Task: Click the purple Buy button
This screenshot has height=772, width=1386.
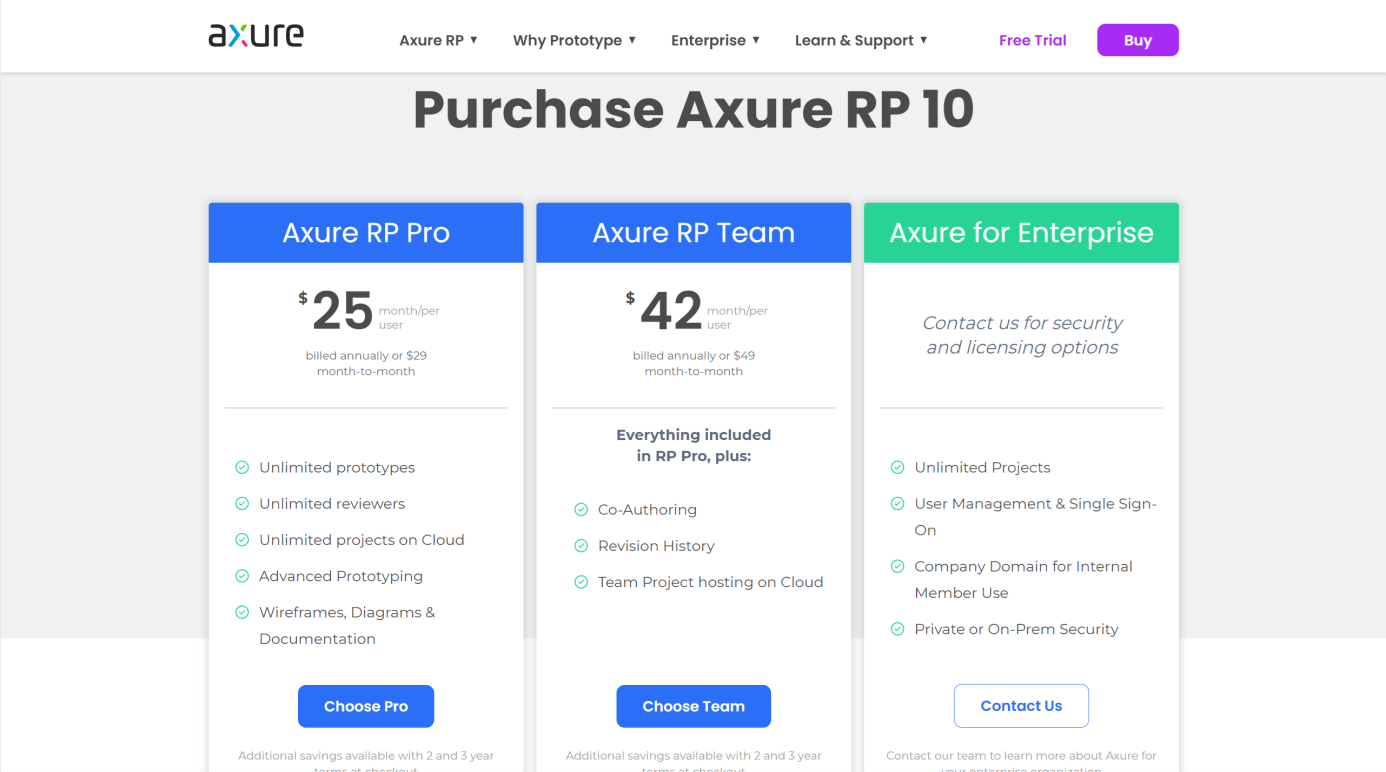Action: point(1138,40)
